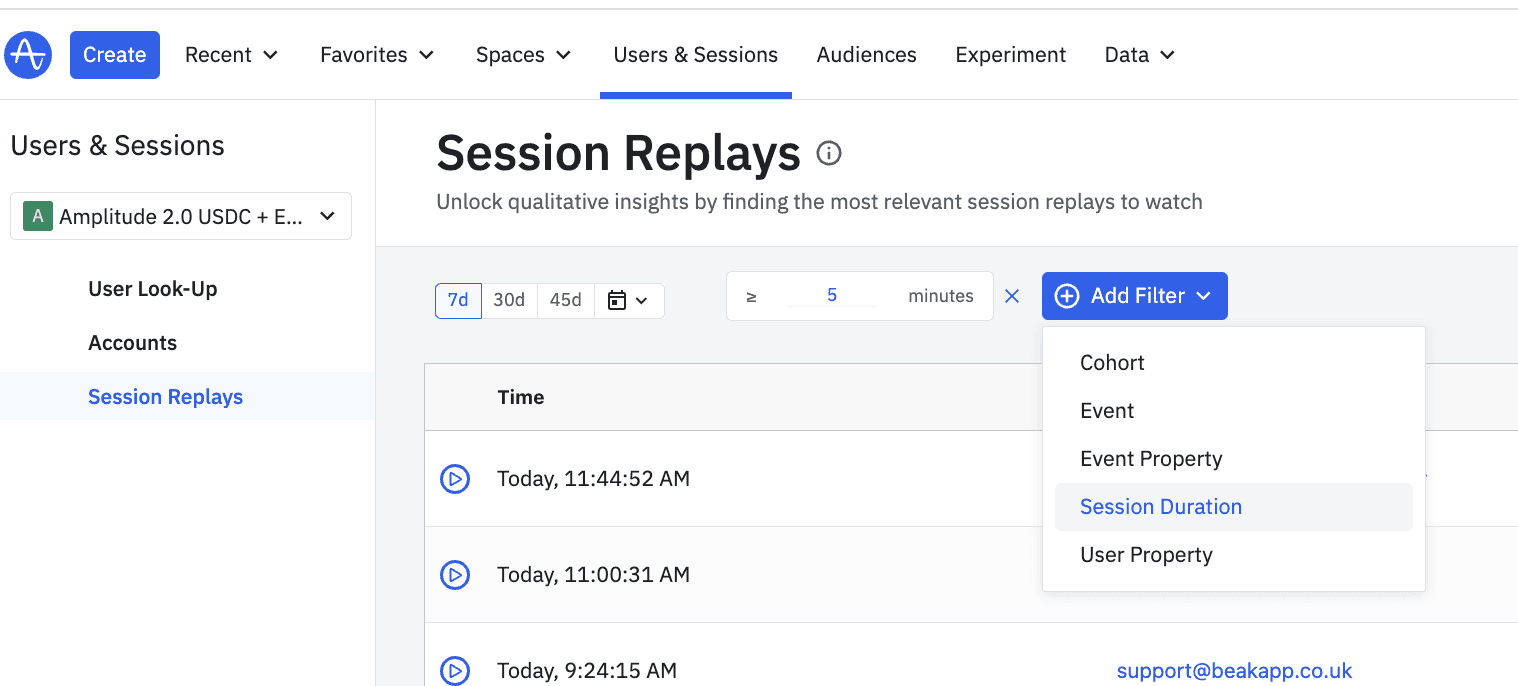This screenshot has width=1518, height=686.
Task: Open User Look-Up in sidebar
Action: (152, 289)
